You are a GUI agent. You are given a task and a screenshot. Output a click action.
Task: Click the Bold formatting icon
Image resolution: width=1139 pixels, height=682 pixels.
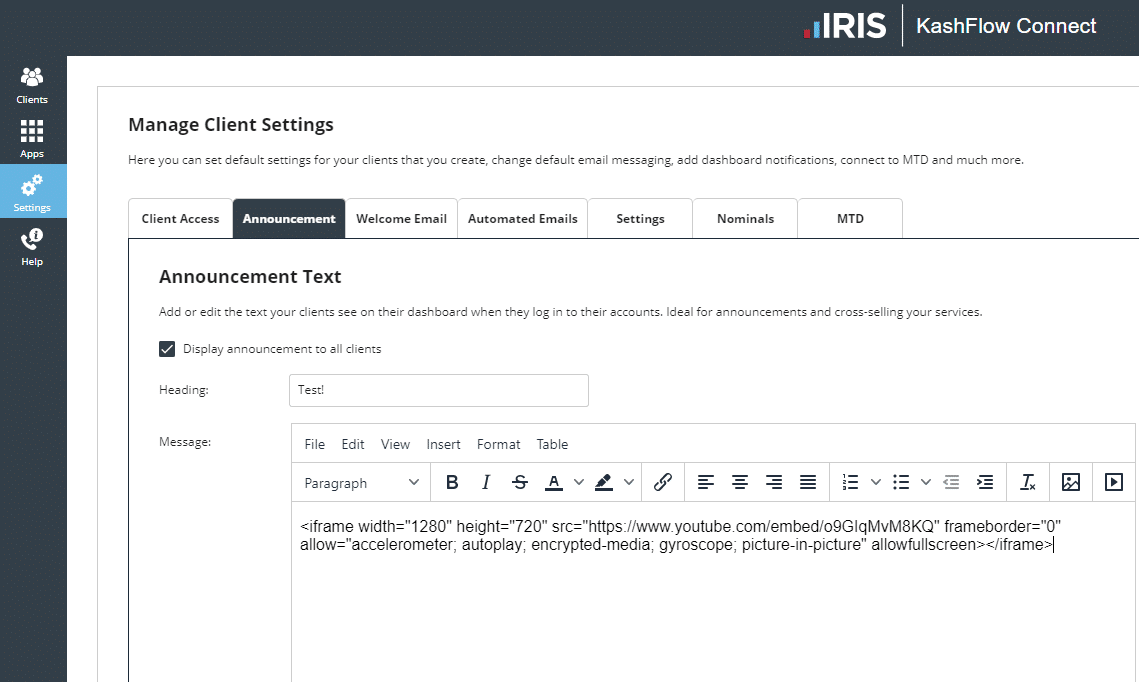pyautogui.click(x=452, y=482)
